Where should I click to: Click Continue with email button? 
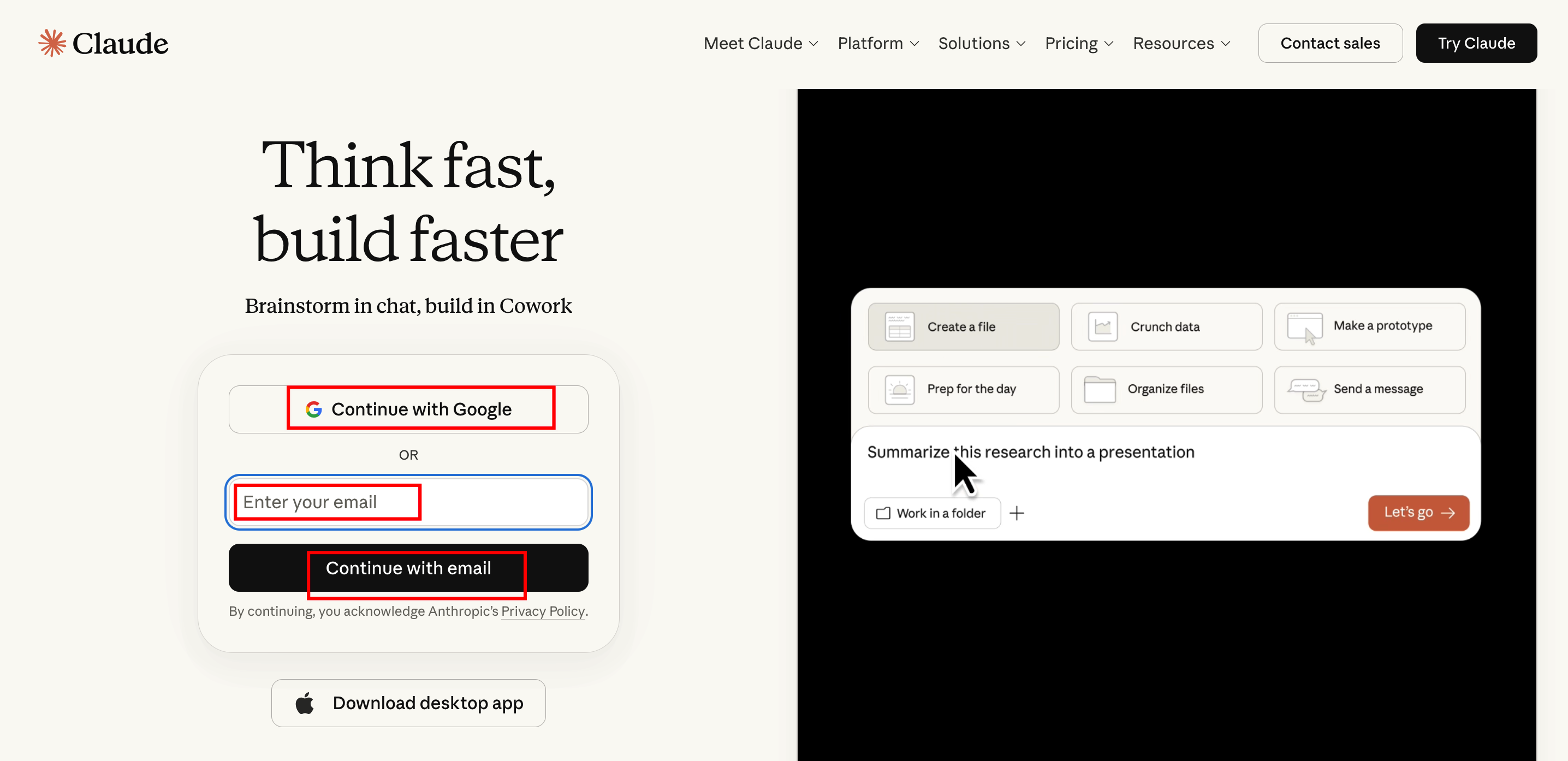[x=408, y=567]
